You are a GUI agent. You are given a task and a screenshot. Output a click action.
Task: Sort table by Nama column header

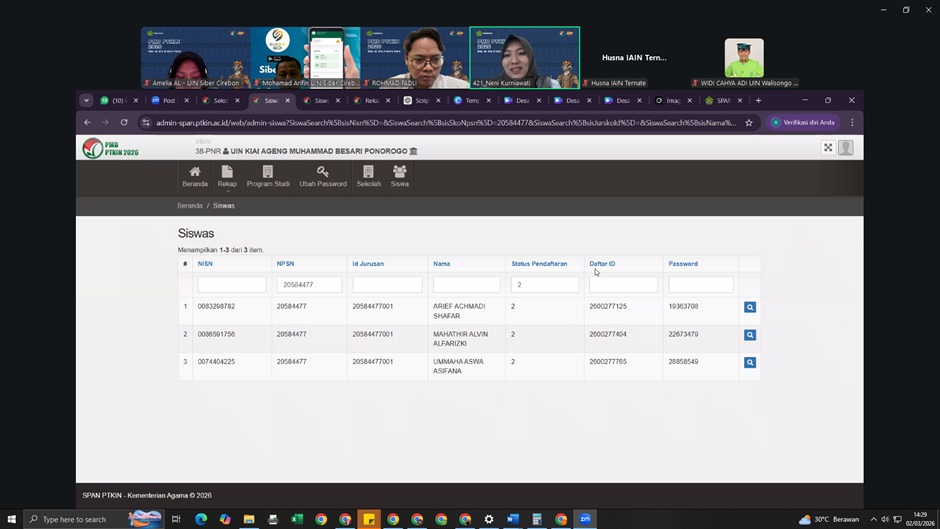pos(441,264)
